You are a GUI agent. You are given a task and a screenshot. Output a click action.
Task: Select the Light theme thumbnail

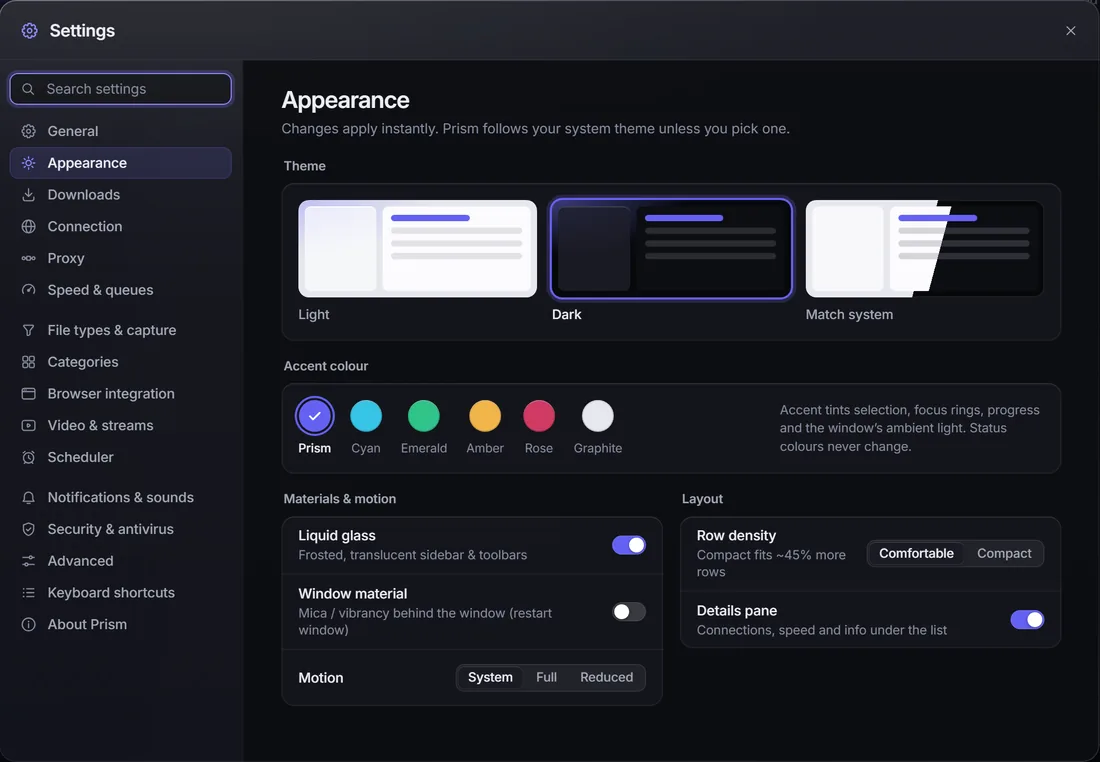pos(417,249)
